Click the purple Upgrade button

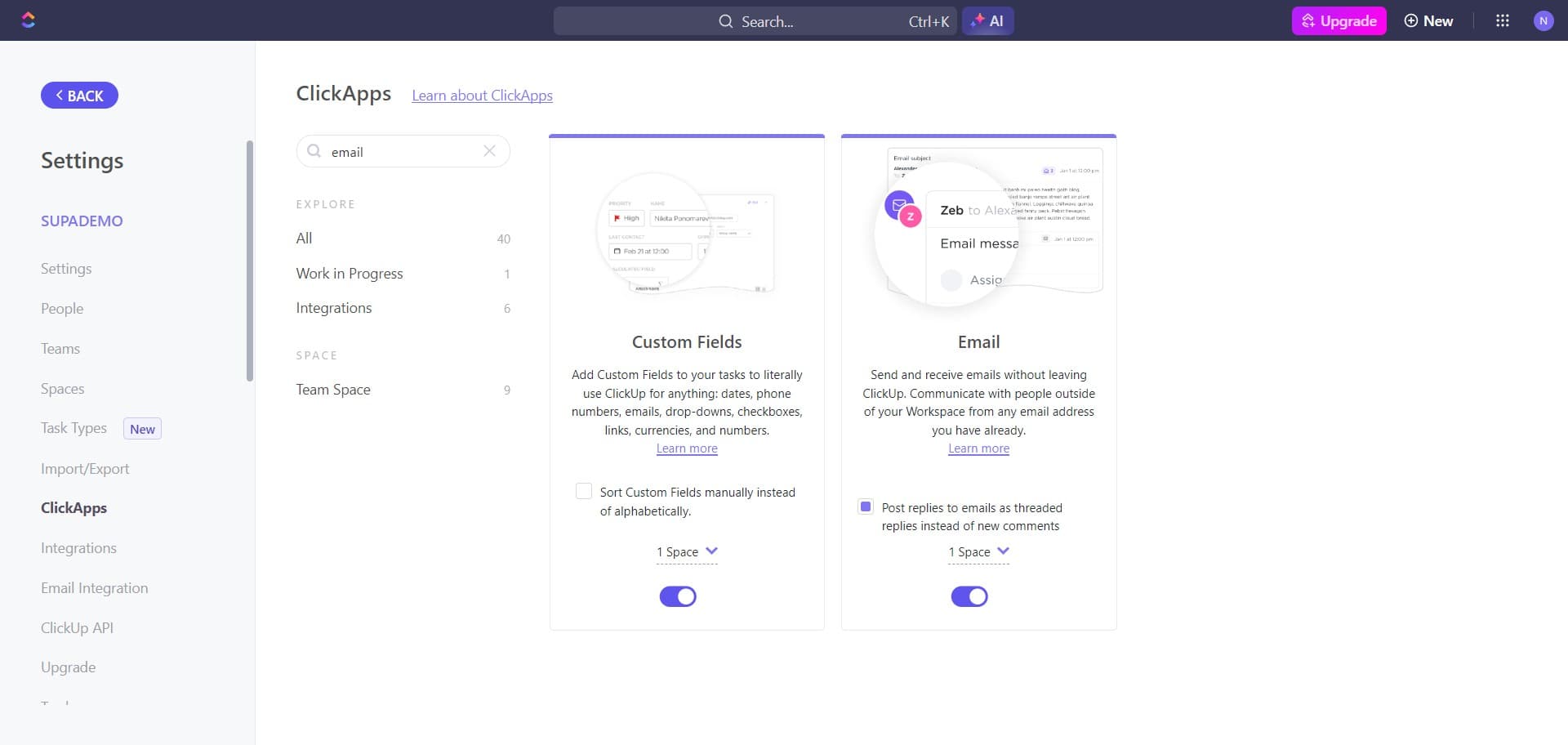click(x=1339, y=21)
